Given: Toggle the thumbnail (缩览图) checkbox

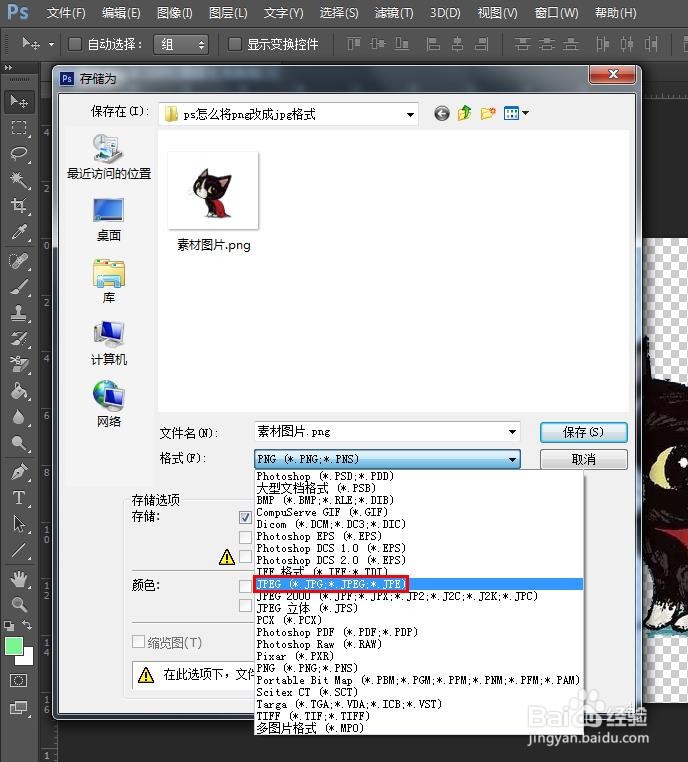Looking at the screenshot, I should 138,641.
